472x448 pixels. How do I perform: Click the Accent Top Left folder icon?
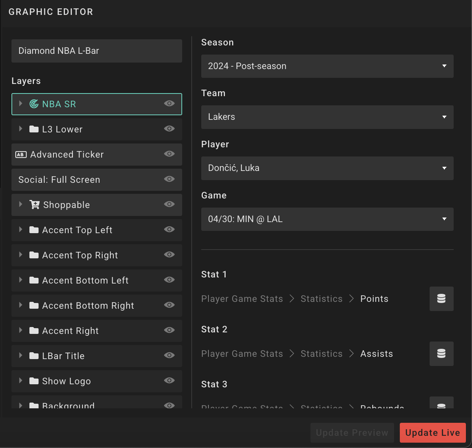click(34, 230)
